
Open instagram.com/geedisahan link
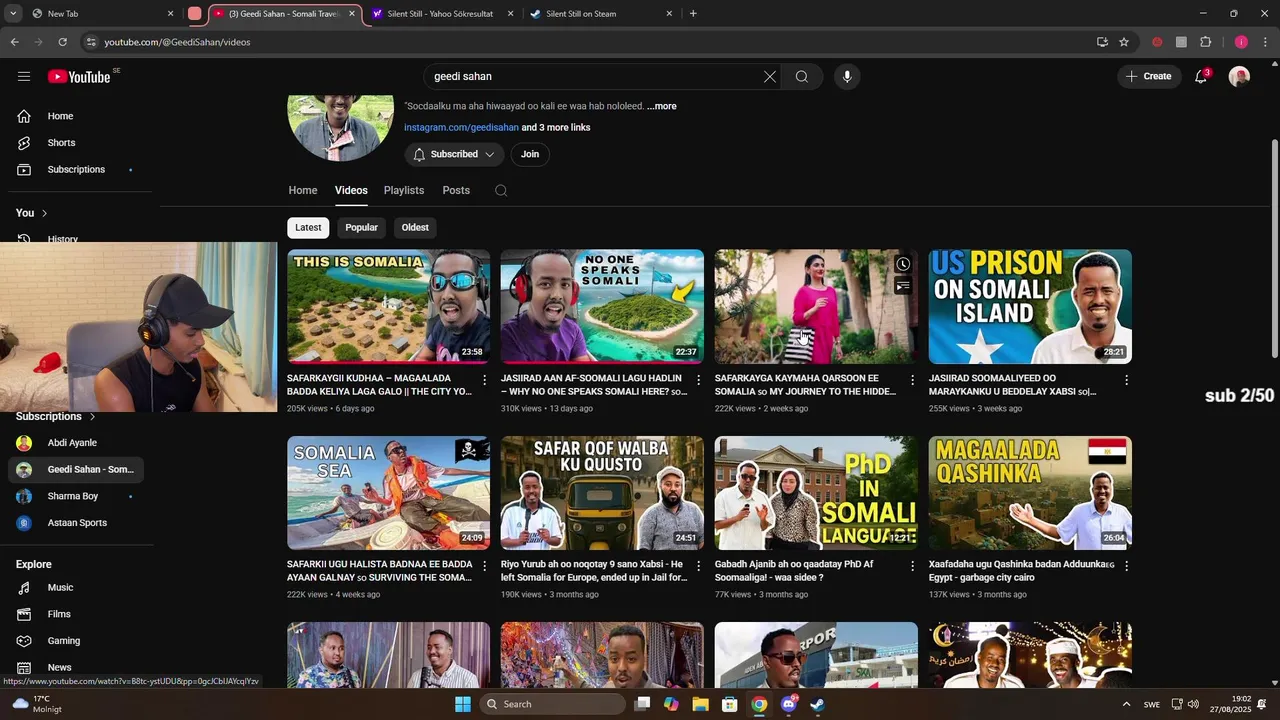point(461,128)
